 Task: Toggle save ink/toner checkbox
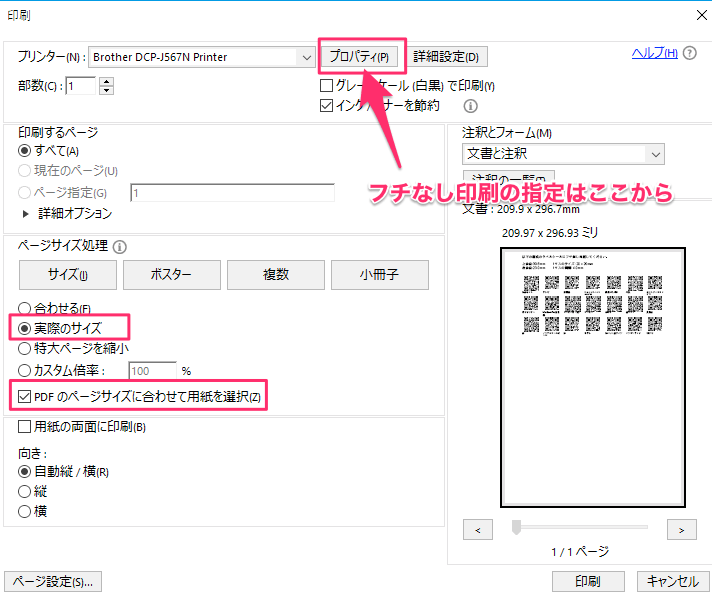click(326, 105)
